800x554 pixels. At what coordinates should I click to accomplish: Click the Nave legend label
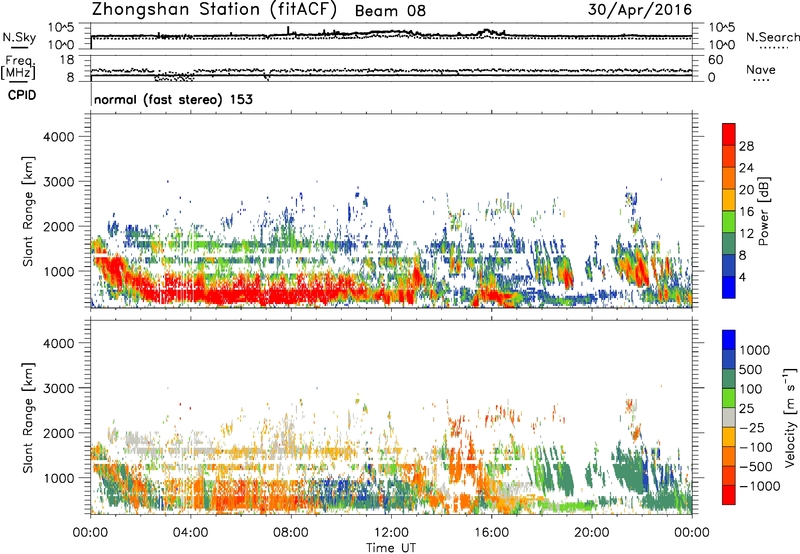tap(760, 69)
